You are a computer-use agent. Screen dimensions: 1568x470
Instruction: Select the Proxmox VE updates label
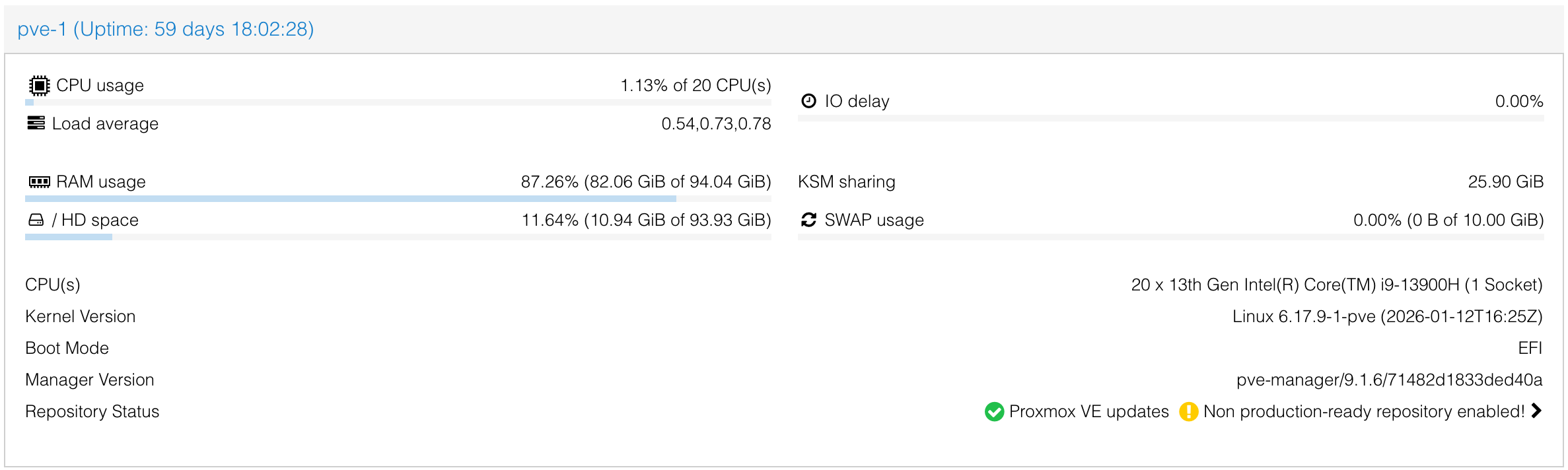tap(1089, 411)
